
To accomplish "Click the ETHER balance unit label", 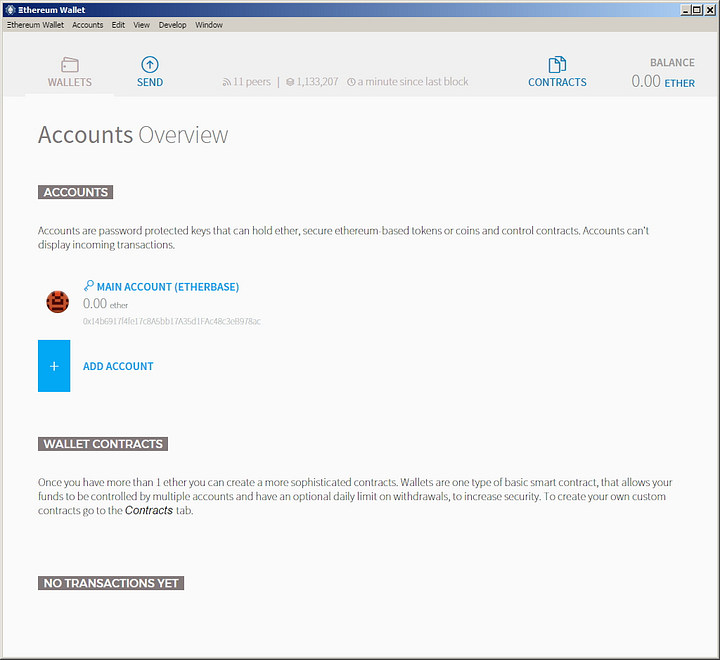I will pos(680,83).
